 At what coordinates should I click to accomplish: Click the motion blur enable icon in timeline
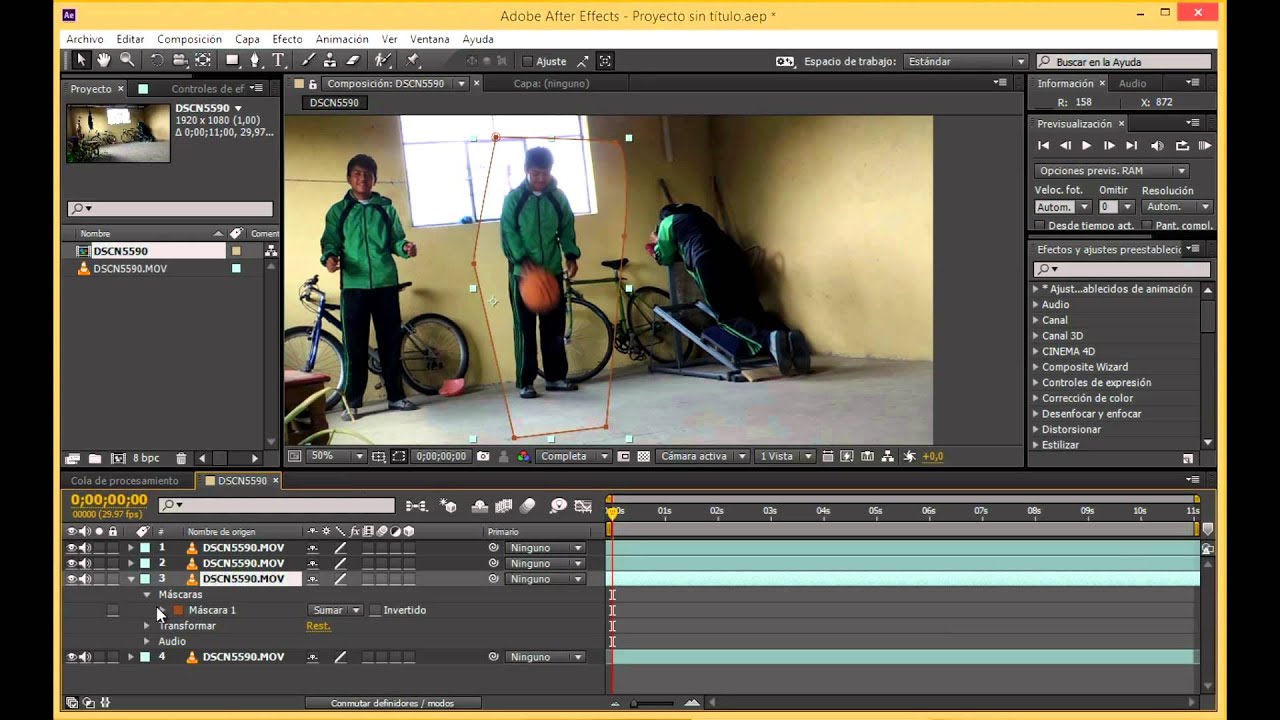pyautogui.click(x=528, y=506)
